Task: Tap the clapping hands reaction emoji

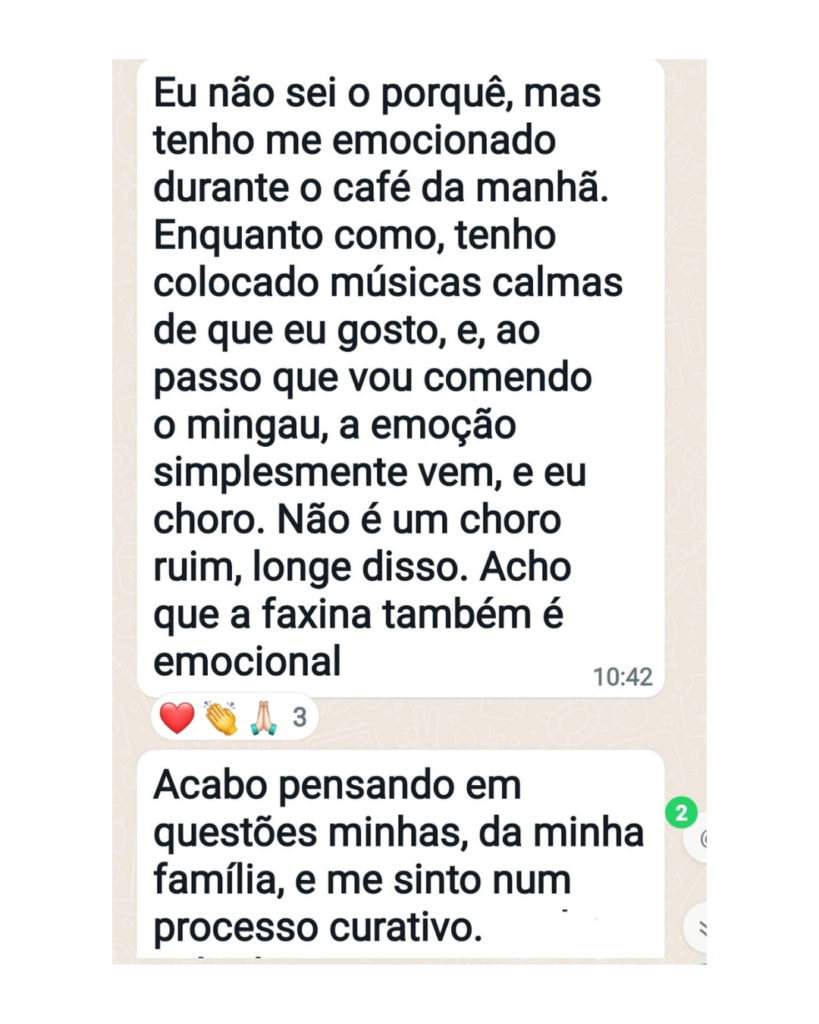Action: 221,718
